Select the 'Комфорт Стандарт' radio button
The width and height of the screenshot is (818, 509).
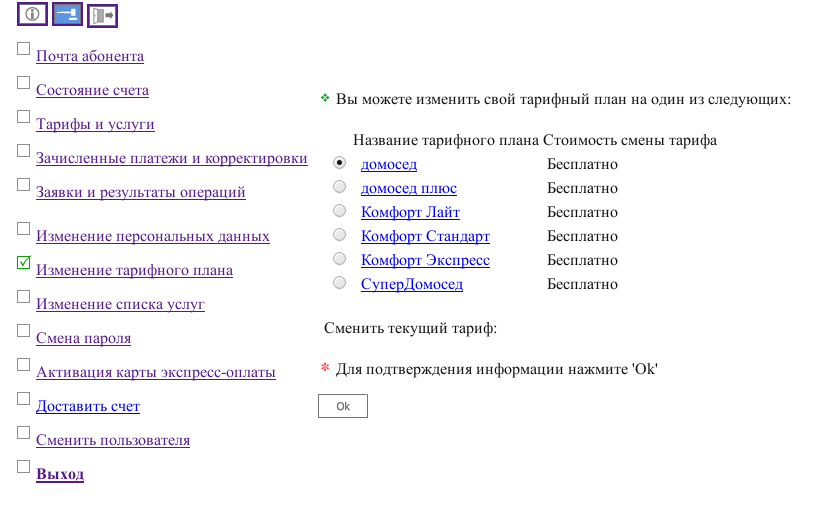tap(340, 235)
